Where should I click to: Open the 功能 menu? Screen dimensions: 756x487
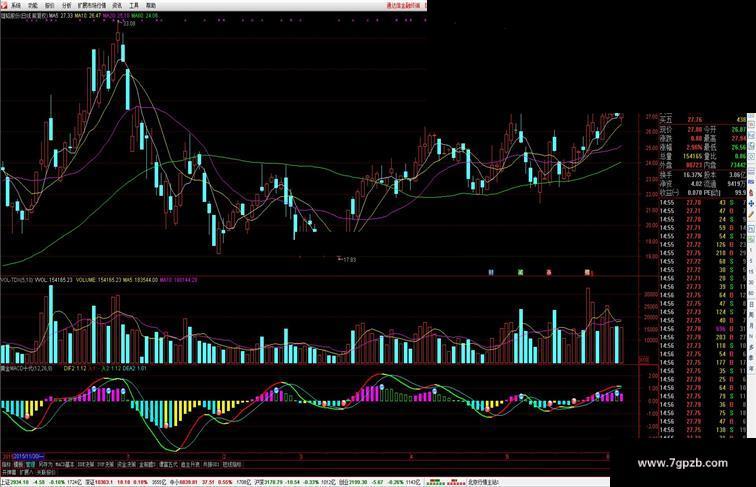[x=32, y=6]
